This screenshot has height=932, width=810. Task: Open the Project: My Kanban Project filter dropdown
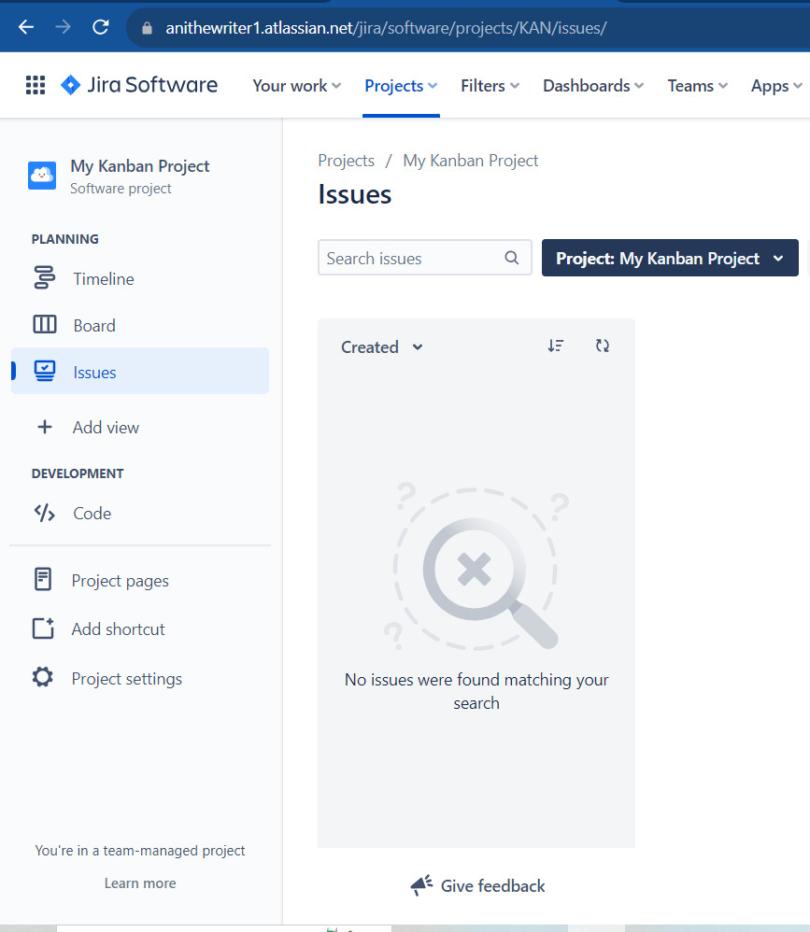[669, 258]
